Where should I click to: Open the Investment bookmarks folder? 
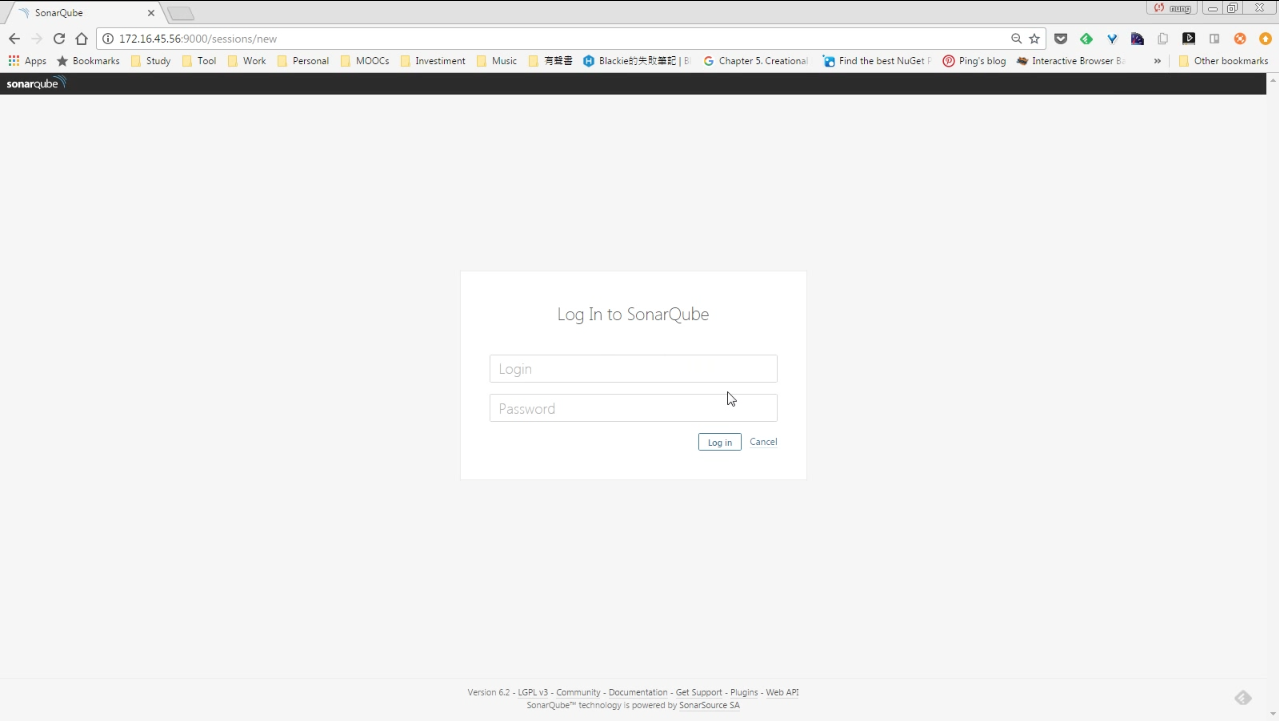point(433,61)
